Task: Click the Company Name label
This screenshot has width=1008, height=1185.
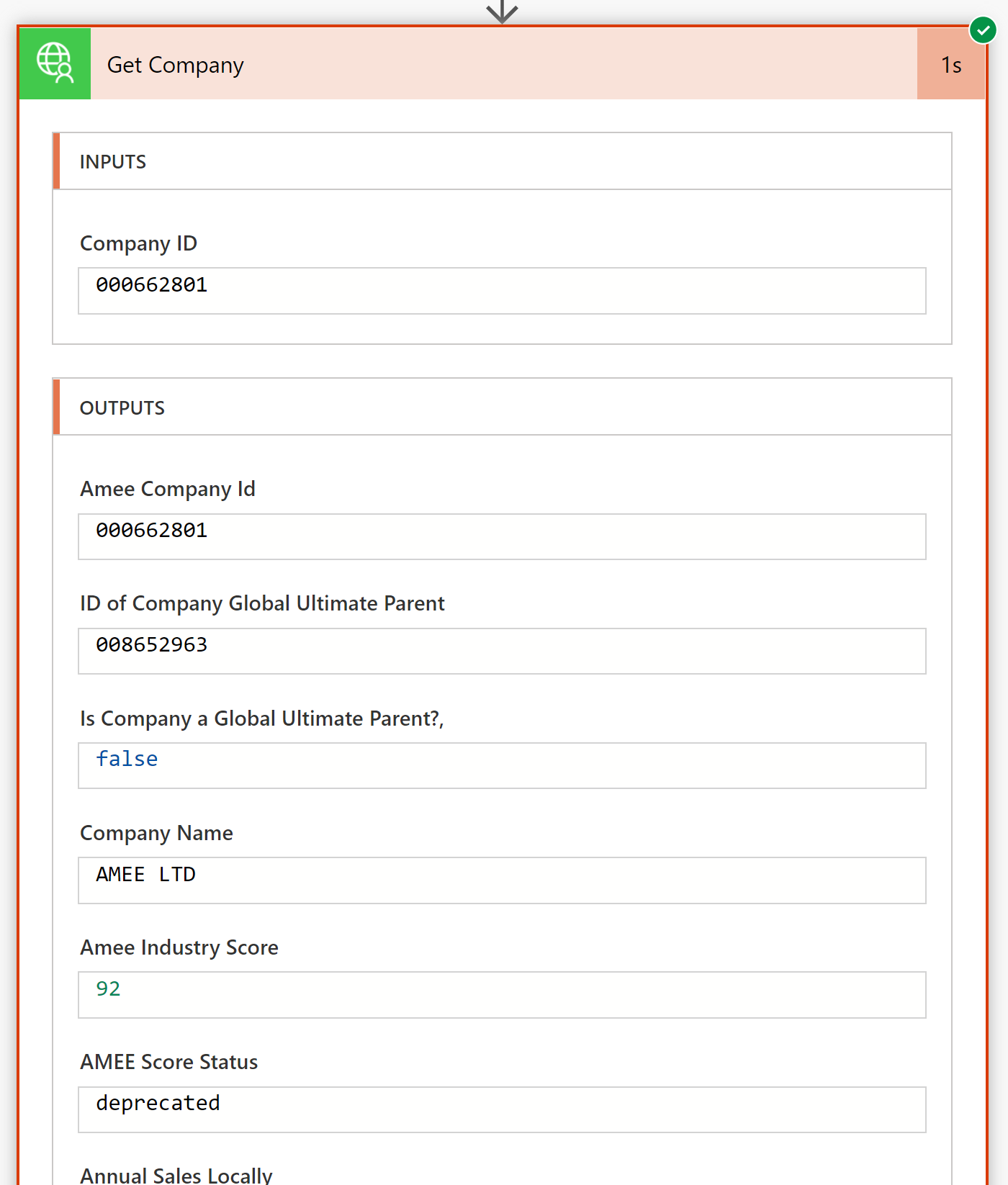Action: tap(156, 833)
